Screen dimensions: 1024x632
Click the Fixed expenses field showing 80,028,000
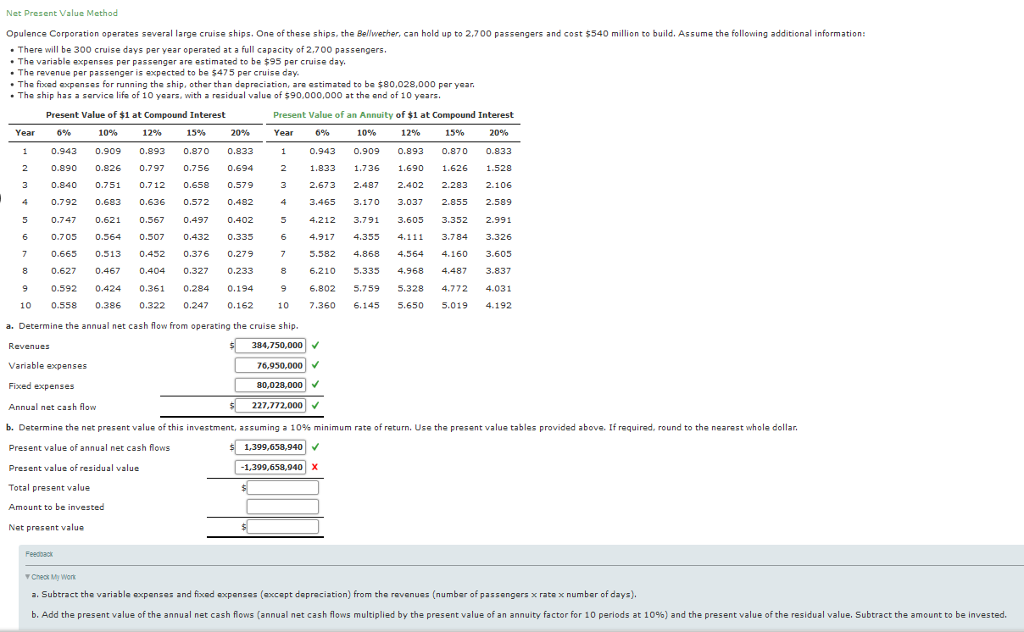point(270,385)
